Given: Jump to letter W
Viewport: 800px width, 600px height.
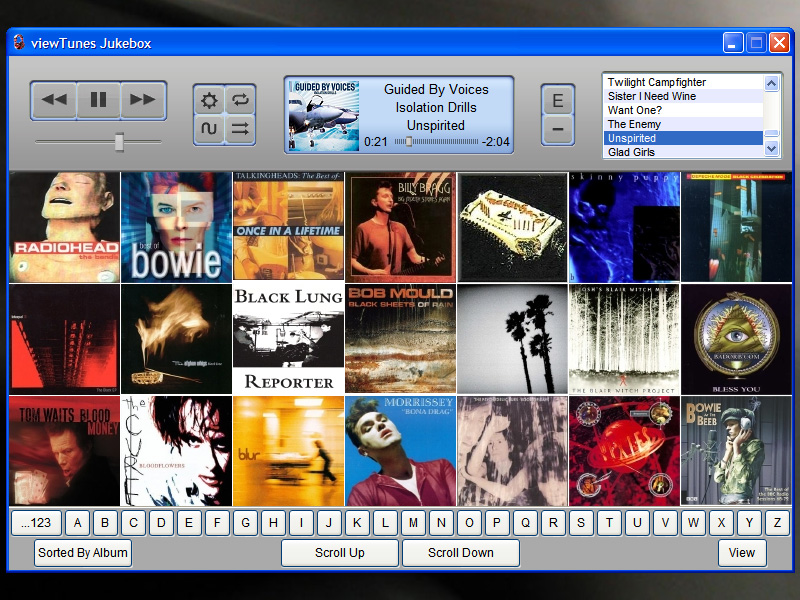Looking at the screenshot, I should tap(693, 522).
